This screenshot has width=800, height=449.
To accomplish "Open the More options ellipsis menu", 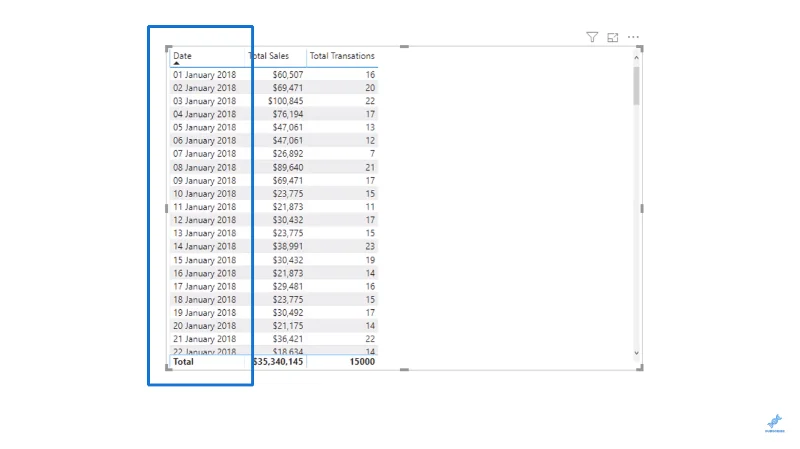I will coord(633,37).
